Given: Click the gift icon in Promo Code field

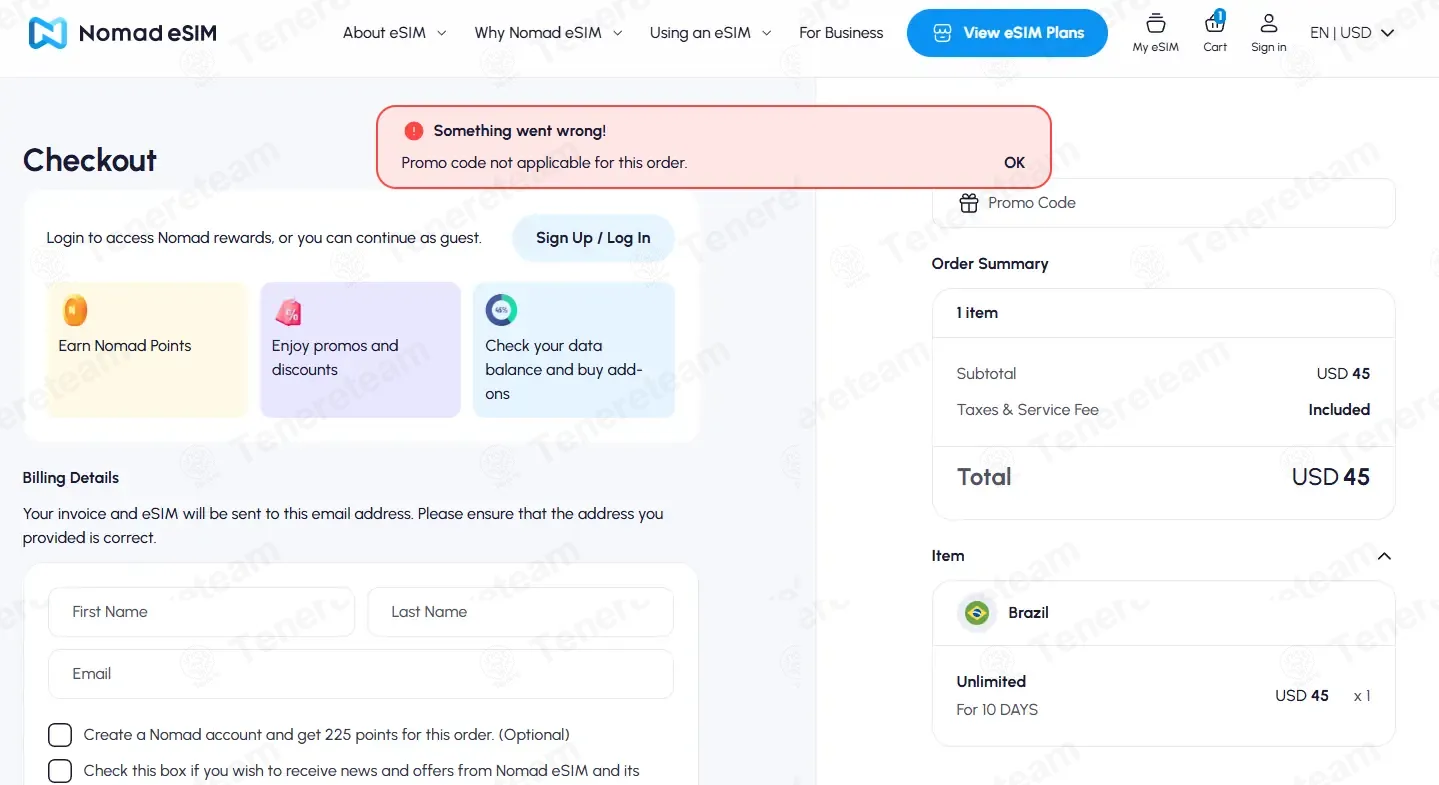Looking at the screenshot, I should (x=969, y=203).
